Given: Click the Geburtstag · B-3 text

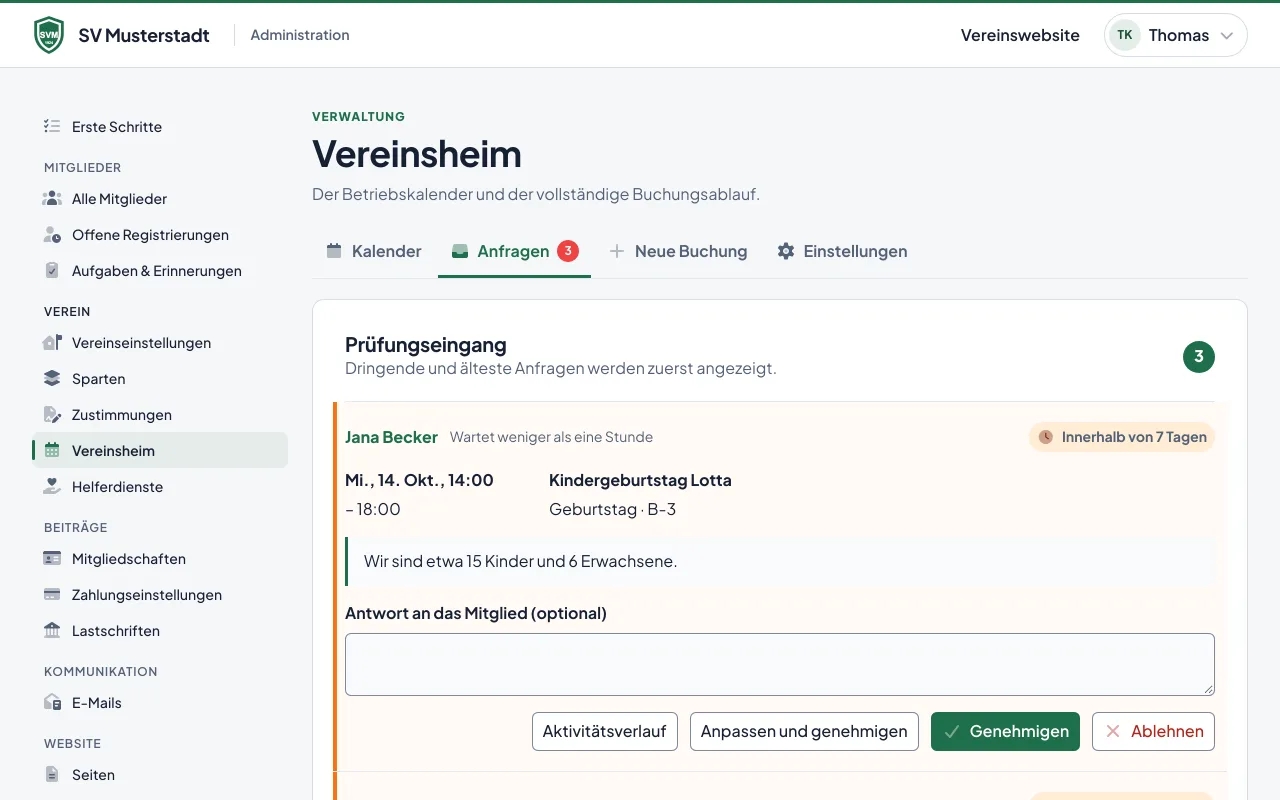Looking at the screenshot, I should 612,509.
